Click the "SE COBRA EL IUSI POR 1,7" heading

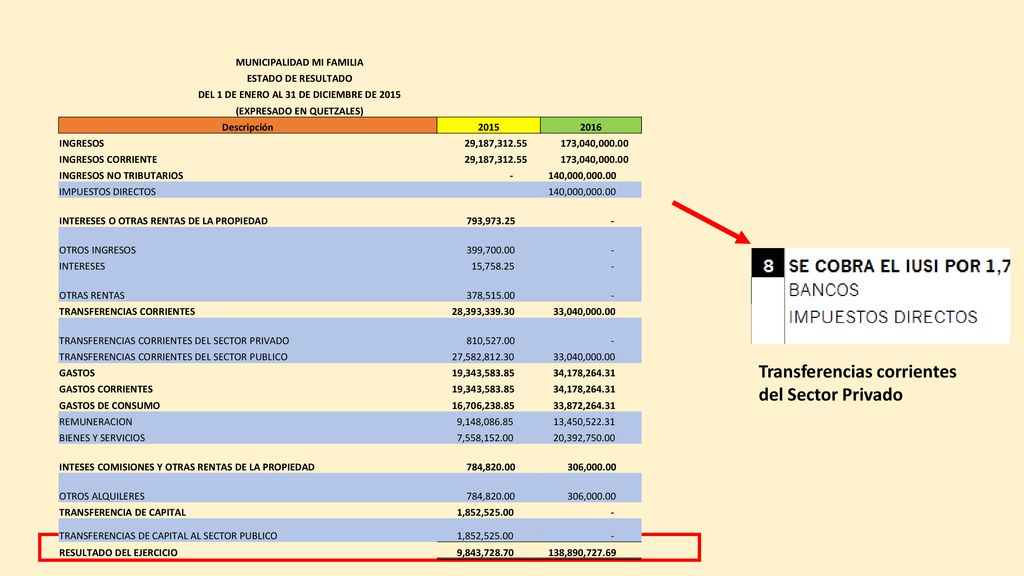click(899, 266)
